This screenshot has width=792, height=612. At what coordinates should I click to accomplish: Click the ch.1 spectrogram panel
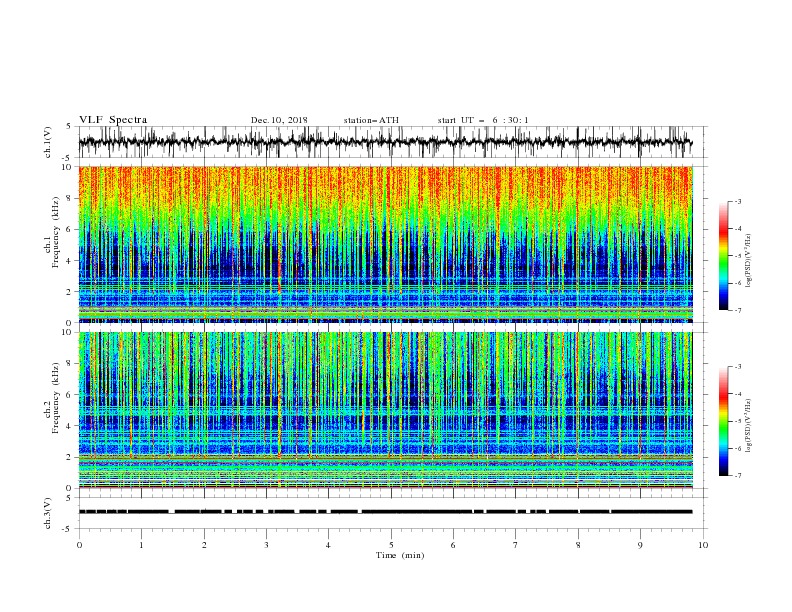tap(386, 244)
